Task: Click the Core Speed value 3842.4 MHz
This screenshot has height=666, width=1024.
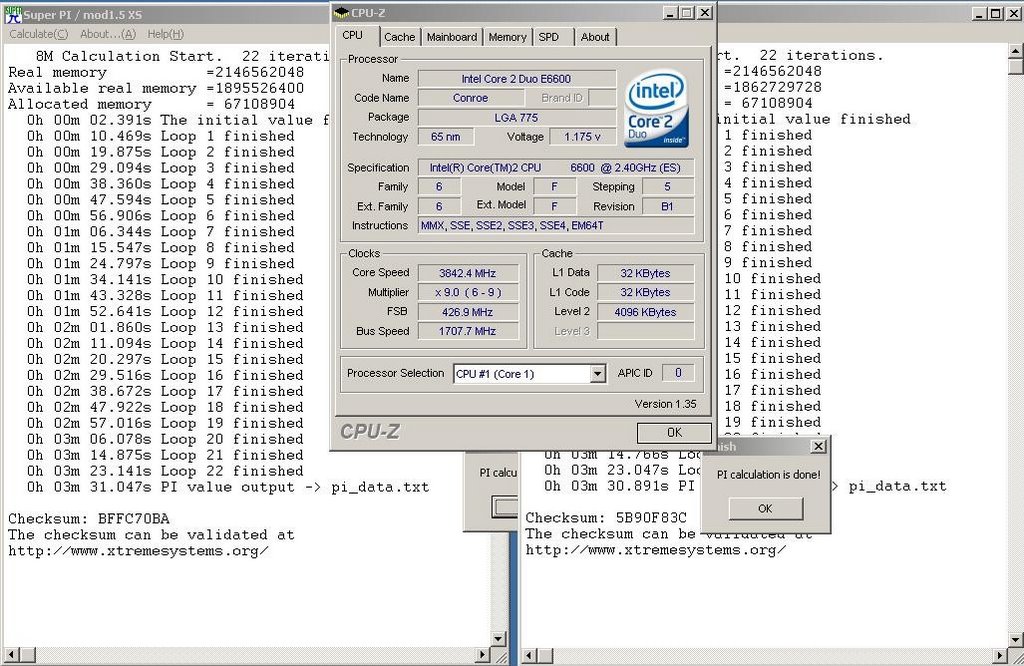Action: [x=468, y=273]
